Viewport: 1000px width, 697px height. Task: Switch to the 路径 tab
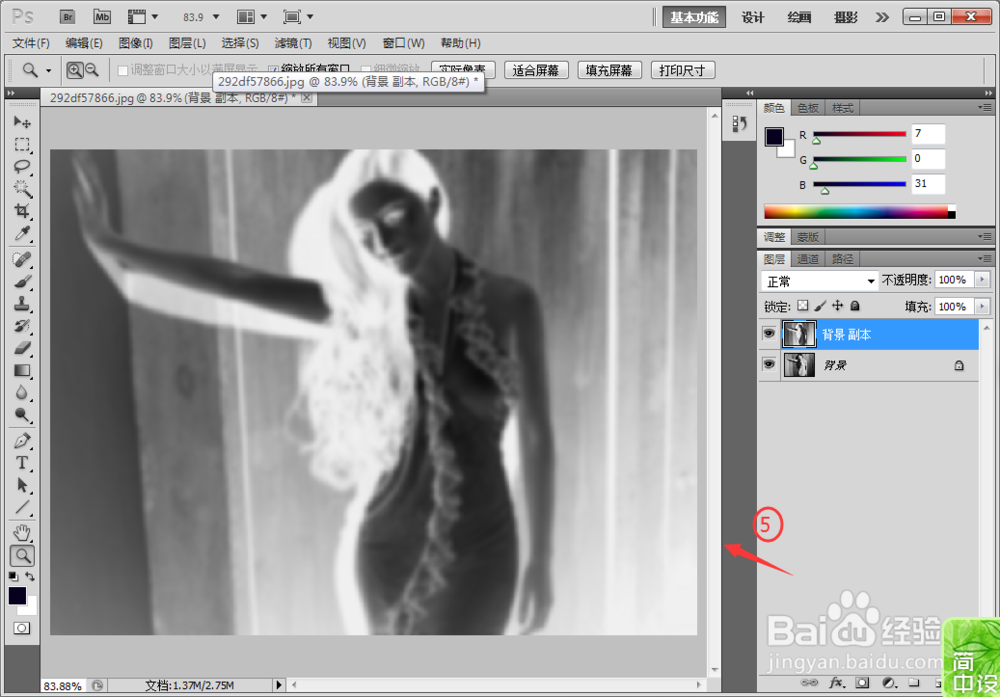[842, 259]
